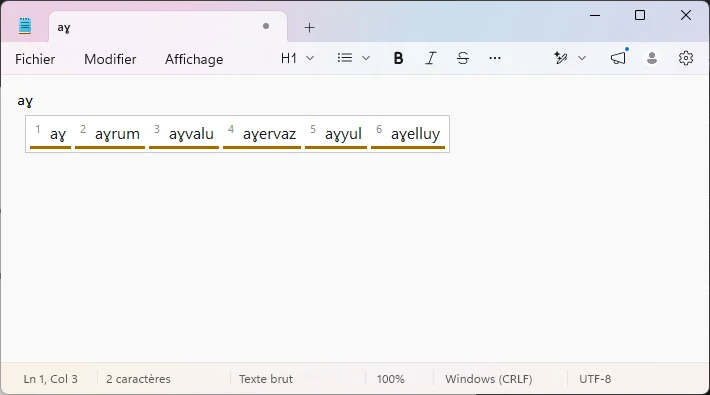The width and height of the screenshot is (710, 395).
Task: Maximize the Notepad window
Action: (640, 15)
